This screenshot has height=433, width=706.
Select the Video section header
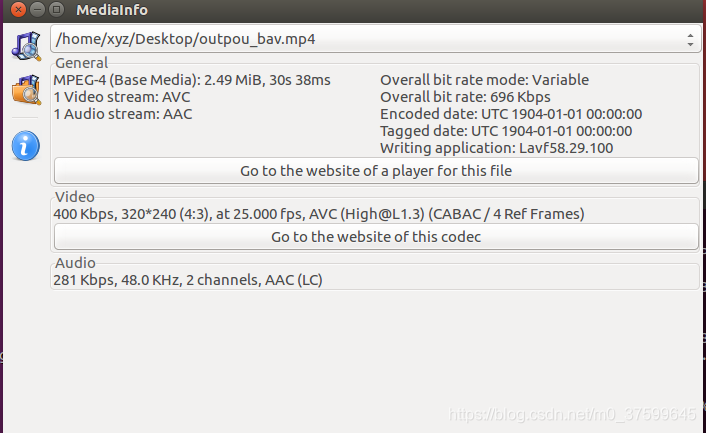click(75, 197)
